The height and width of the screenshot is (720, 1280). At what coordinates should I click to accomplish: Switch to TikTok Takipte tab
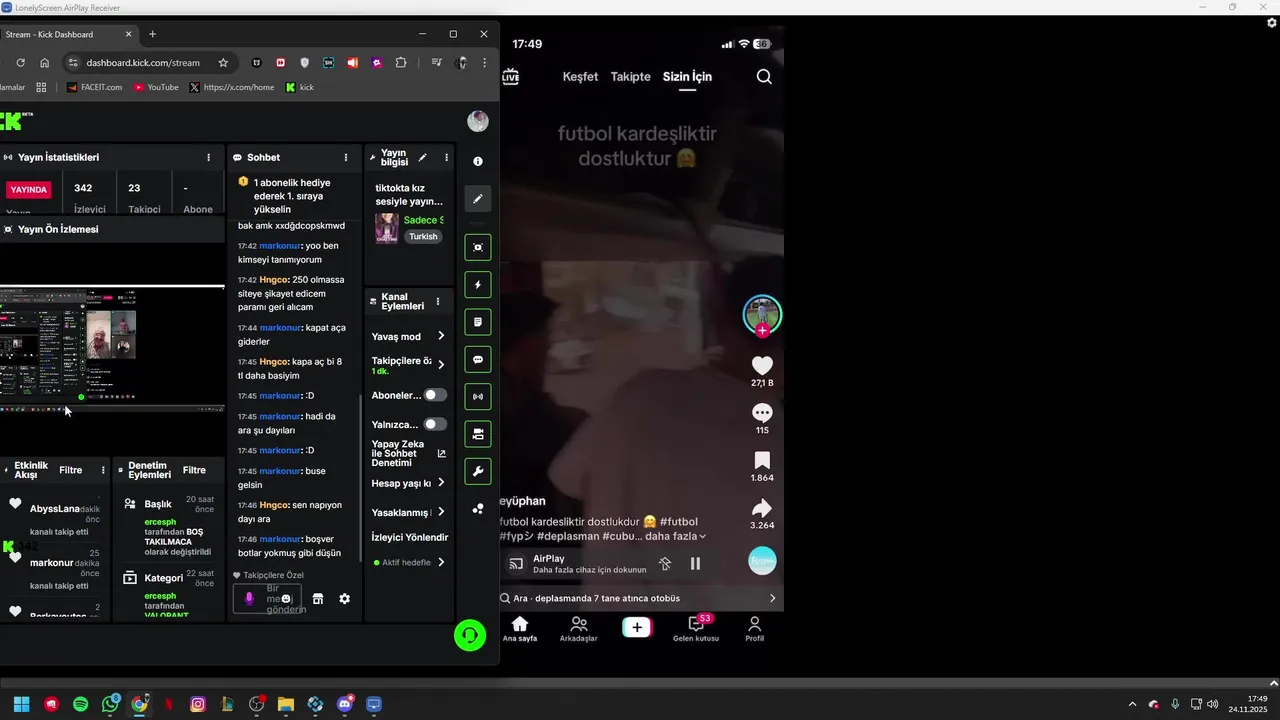point(630,77)
